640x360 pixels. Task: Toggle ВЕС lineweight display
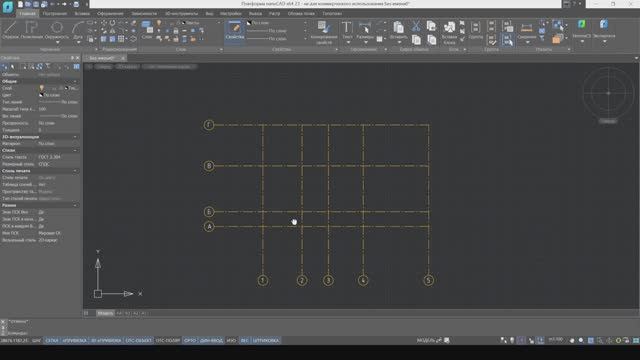coord(244,340)
